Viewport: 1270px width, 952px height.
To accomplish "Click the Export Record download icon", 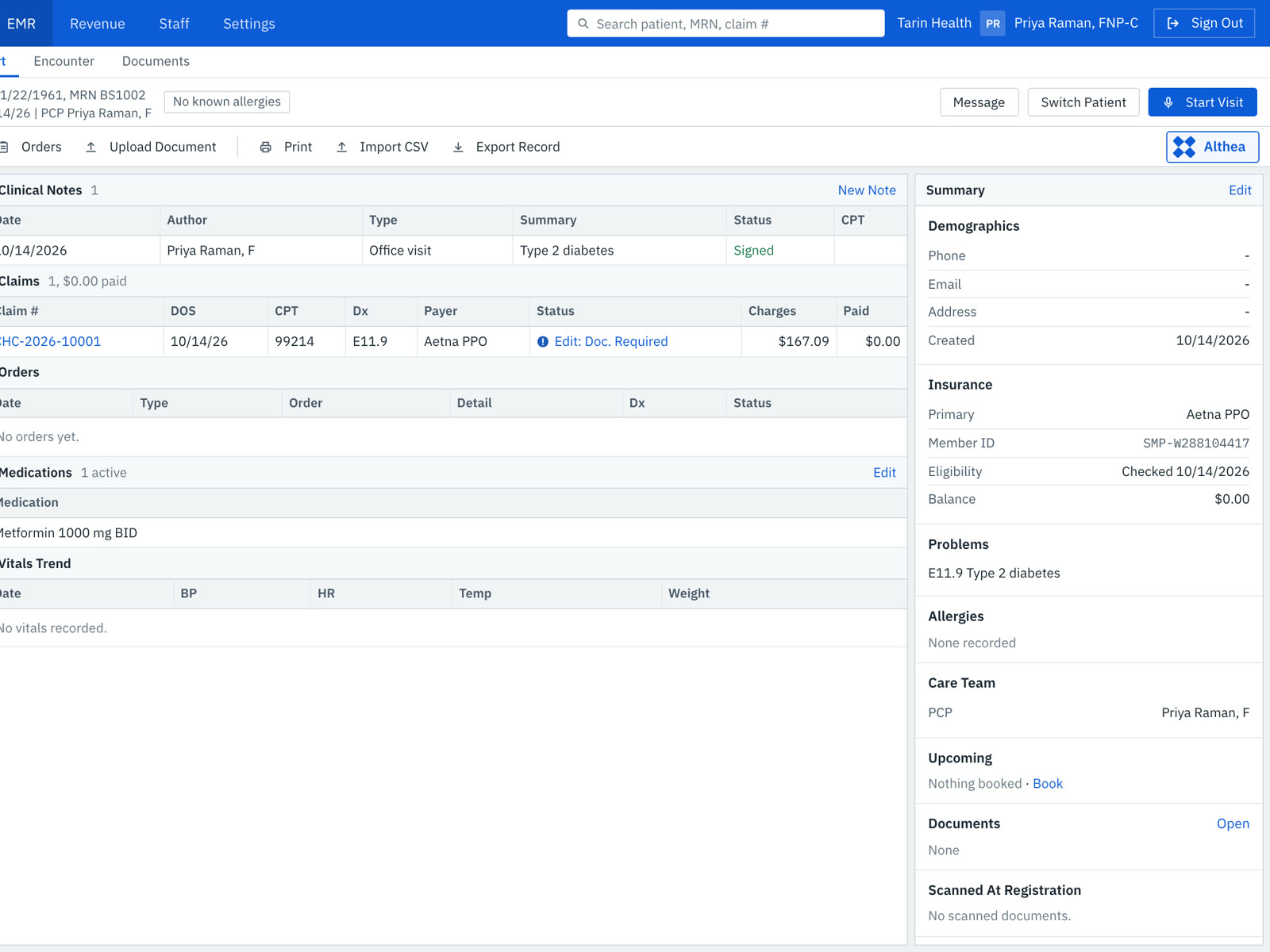I will [x=458, y=148].
